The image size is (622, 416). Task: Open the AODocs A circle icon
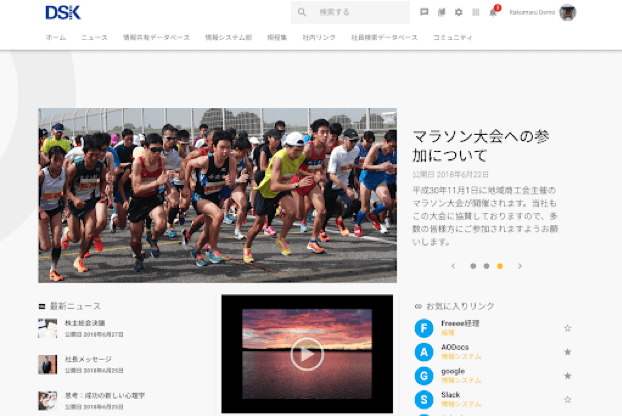[424, 352]
